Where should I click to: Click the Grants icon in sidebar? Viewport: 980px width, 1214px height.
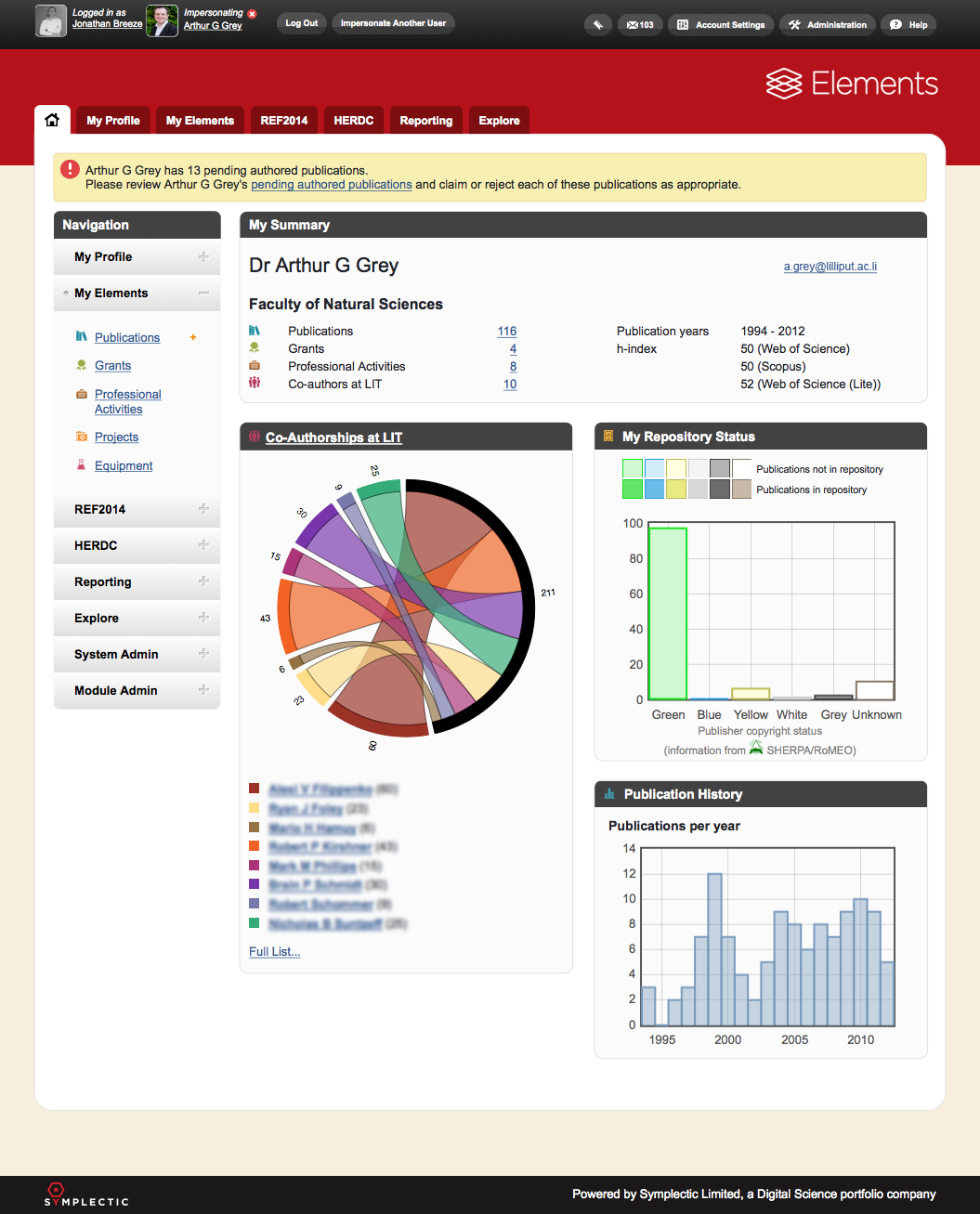point(82,365)
